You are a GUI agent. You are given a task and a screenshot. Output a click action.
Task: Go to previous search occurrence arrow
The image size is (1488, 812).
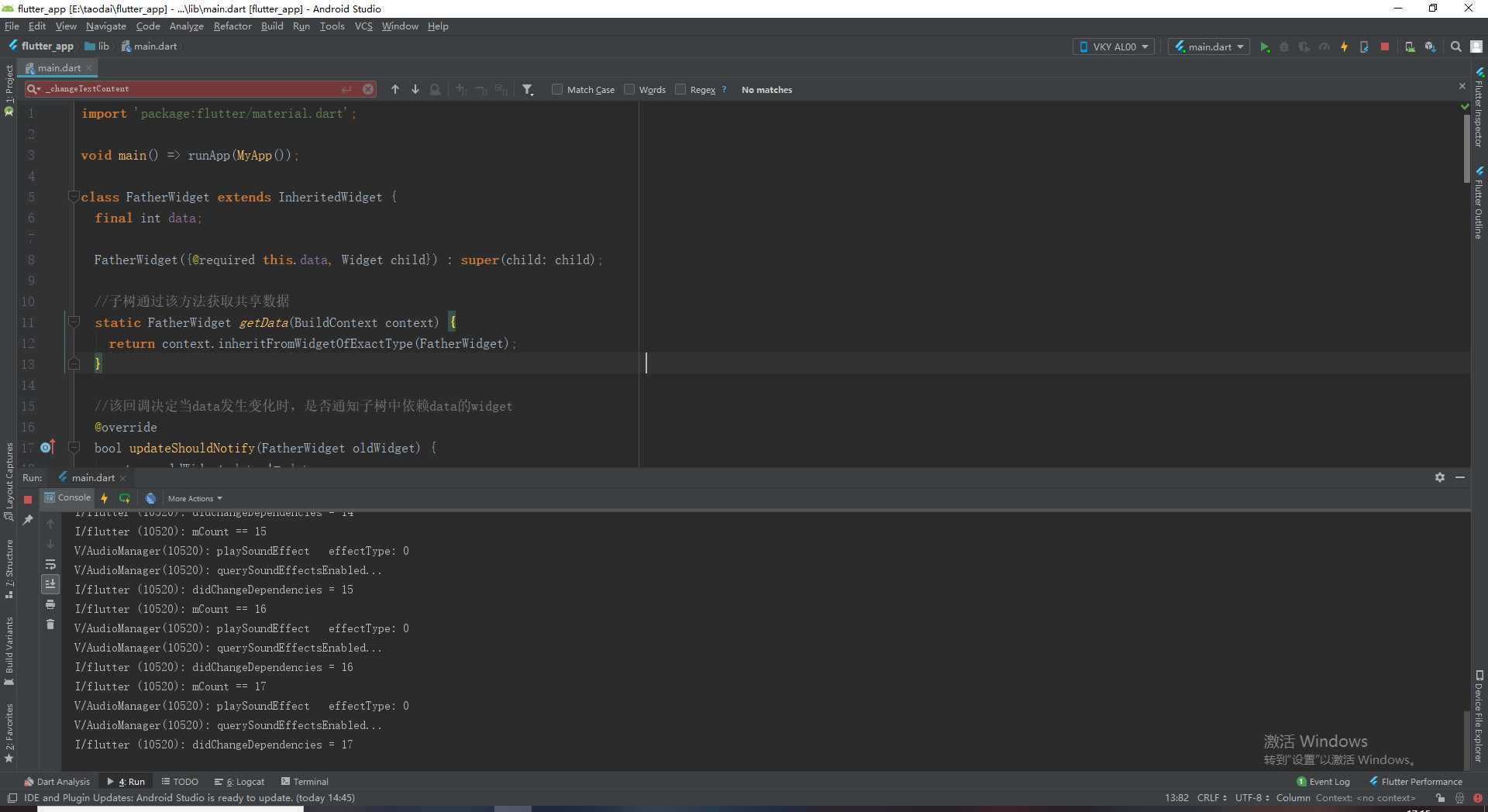tap(395, 90)
